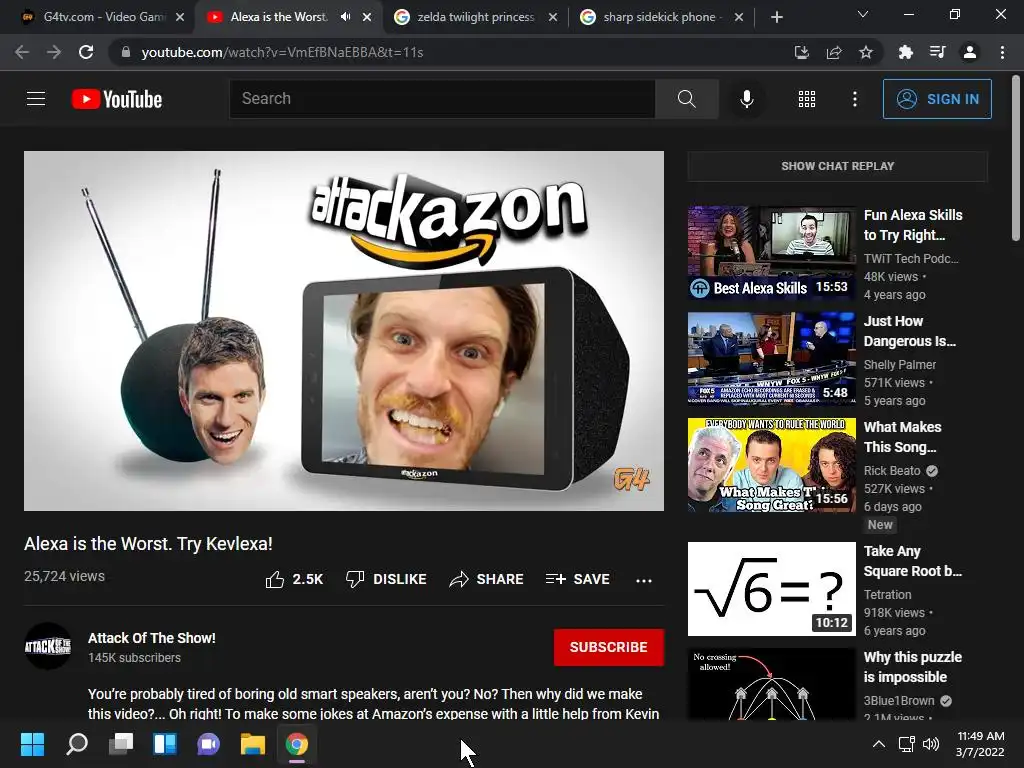Open the Attack Of The Show channel avatar
The height and width of the screenshot is (768, 1024).
[x=48, y=646]
